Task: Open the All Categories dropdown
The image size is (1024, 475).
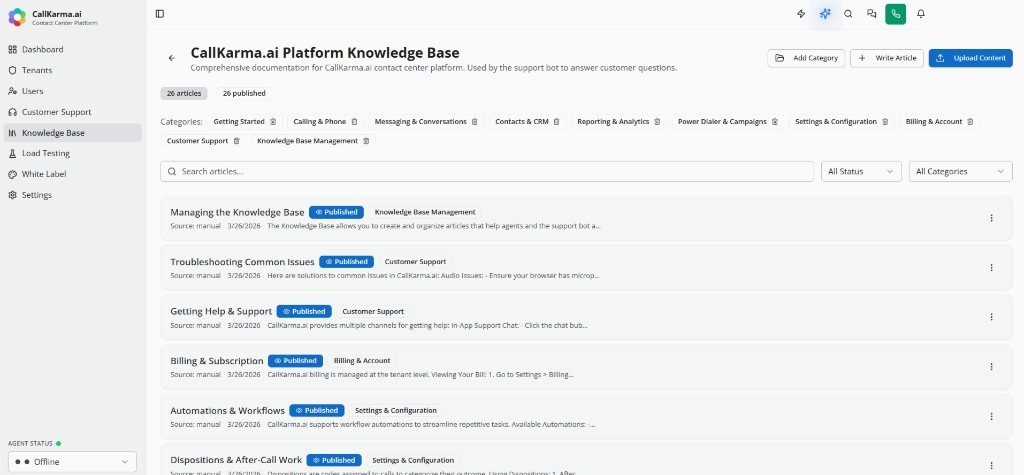Action: pyautogui.click(x=960, y=171)
